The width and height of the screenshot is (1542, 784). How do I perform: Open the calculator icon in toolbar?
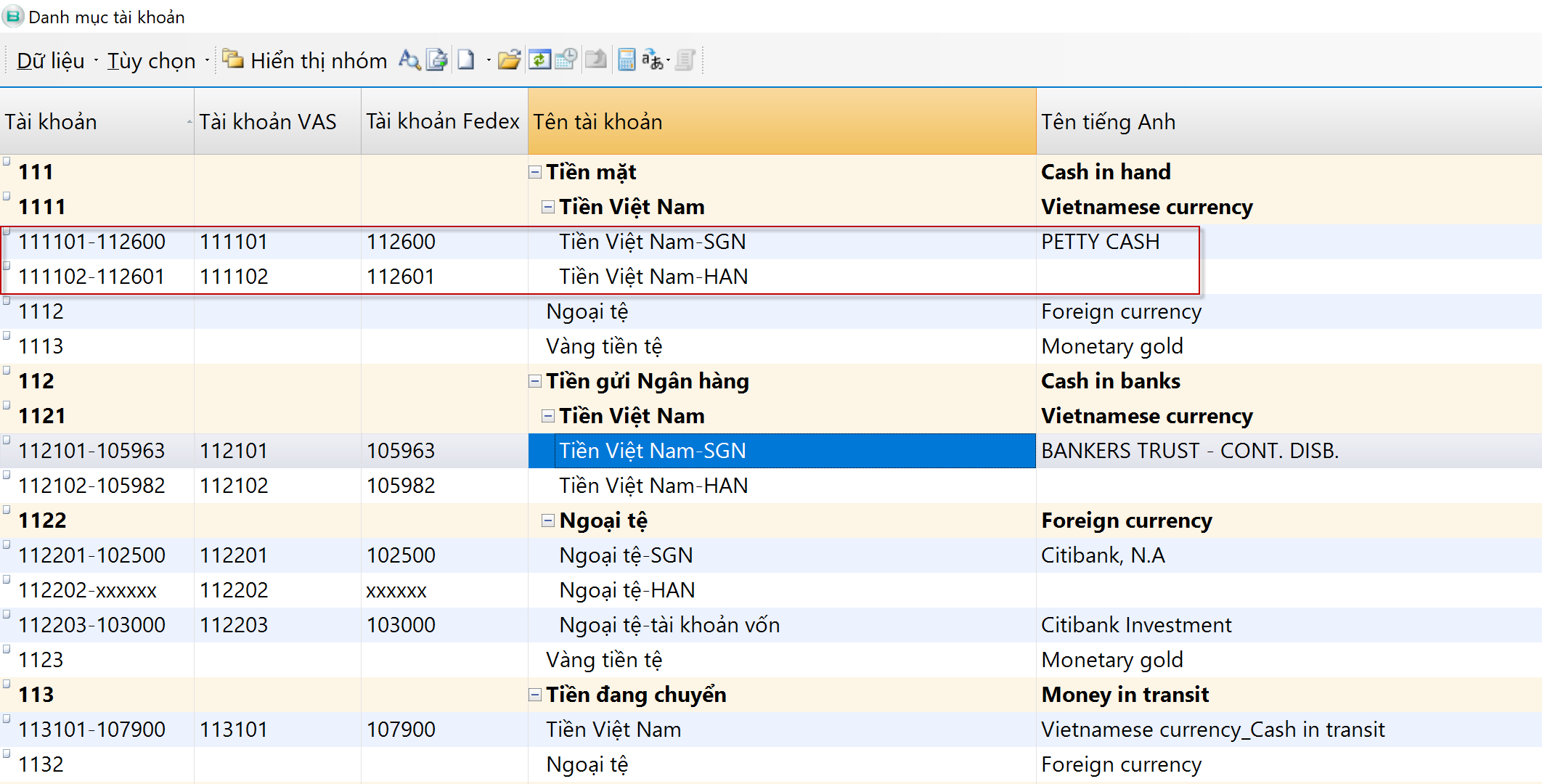pos(627,60)
